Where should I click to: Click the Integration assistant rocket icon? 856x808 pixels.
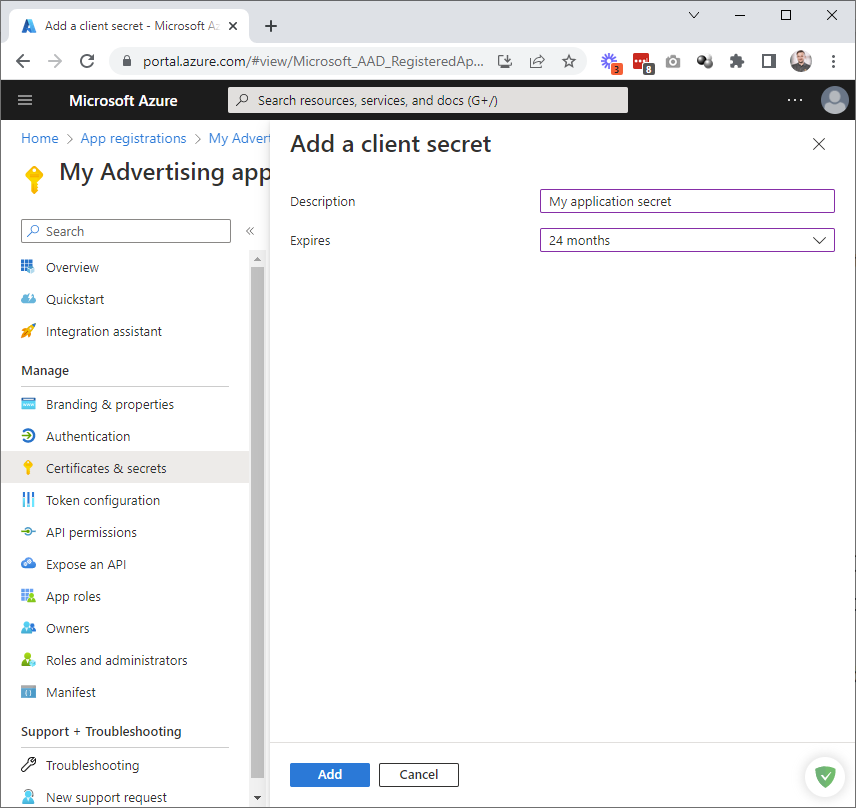coord(28,331)
